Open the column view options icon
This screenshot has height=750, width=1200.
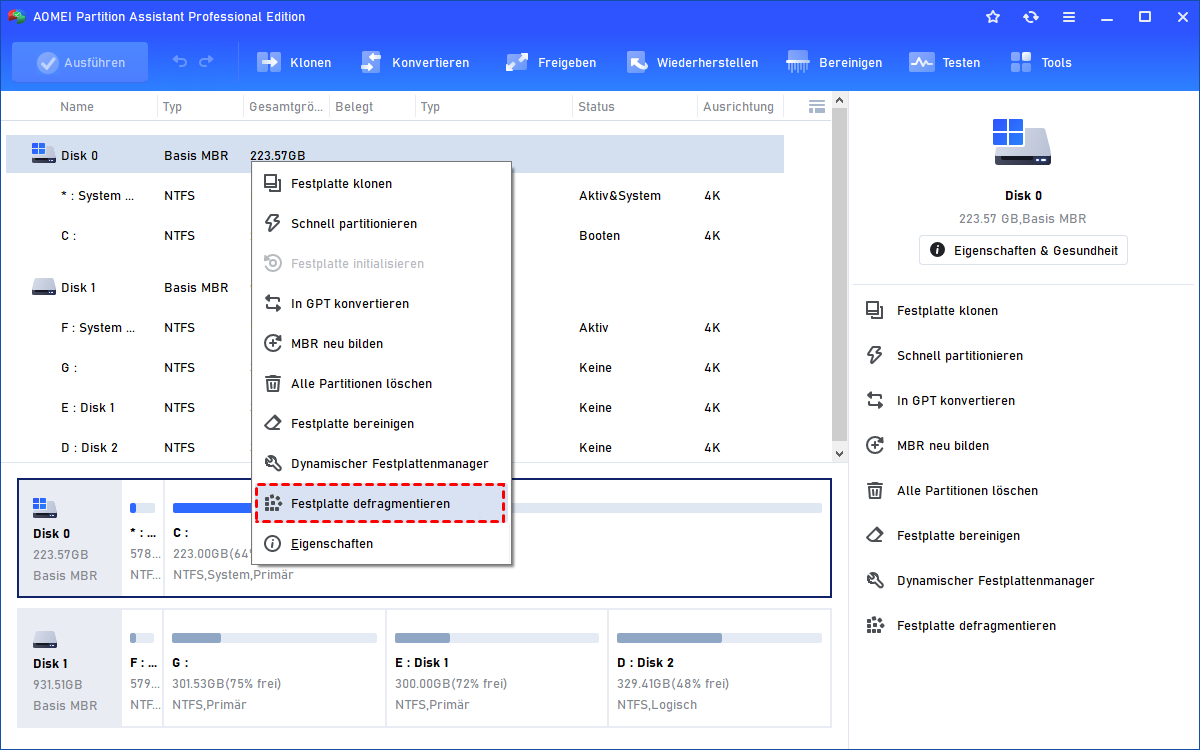[x=816, y=106]
